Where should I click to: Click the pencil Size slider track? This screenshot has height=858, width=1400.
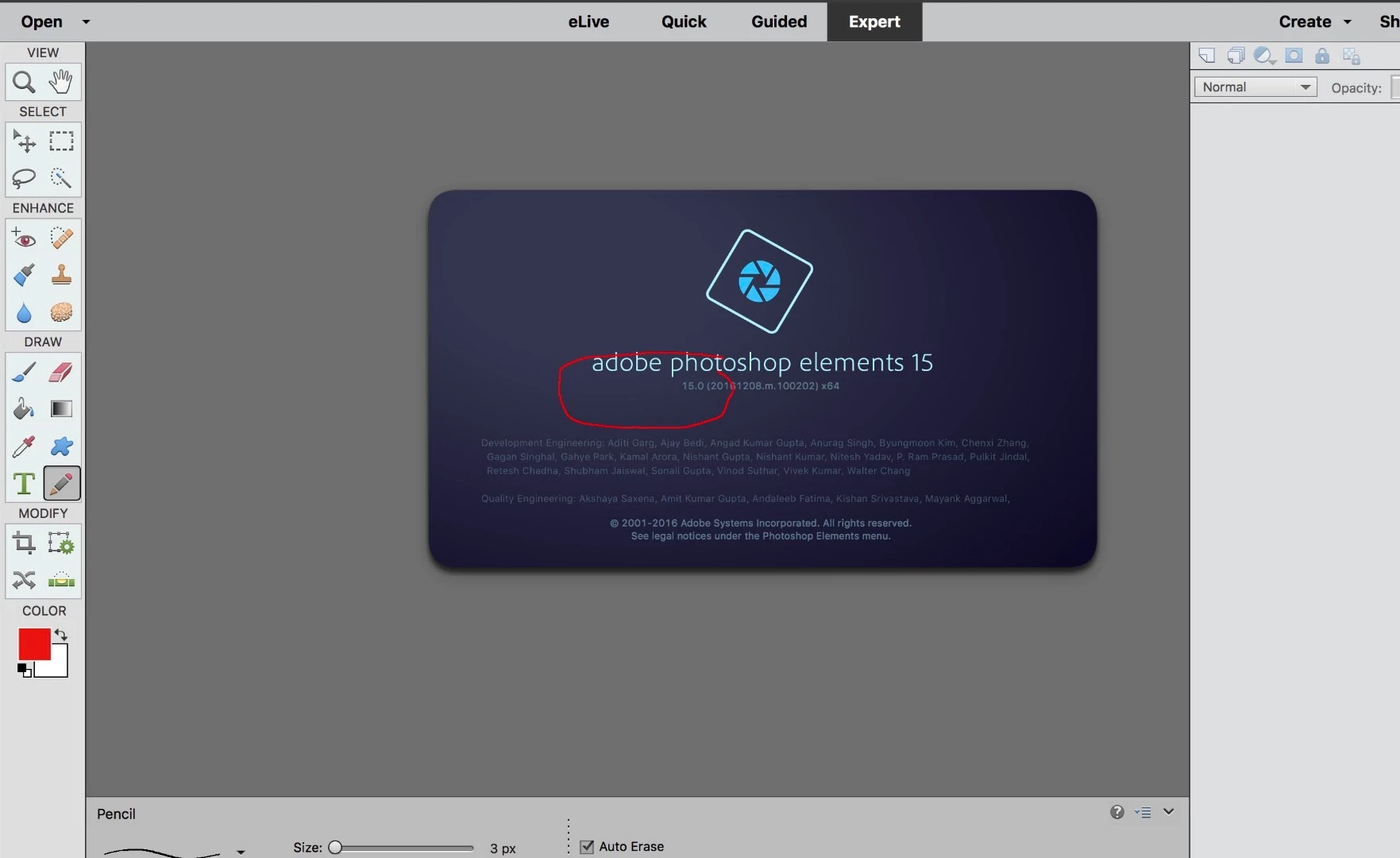coord(404,848)
